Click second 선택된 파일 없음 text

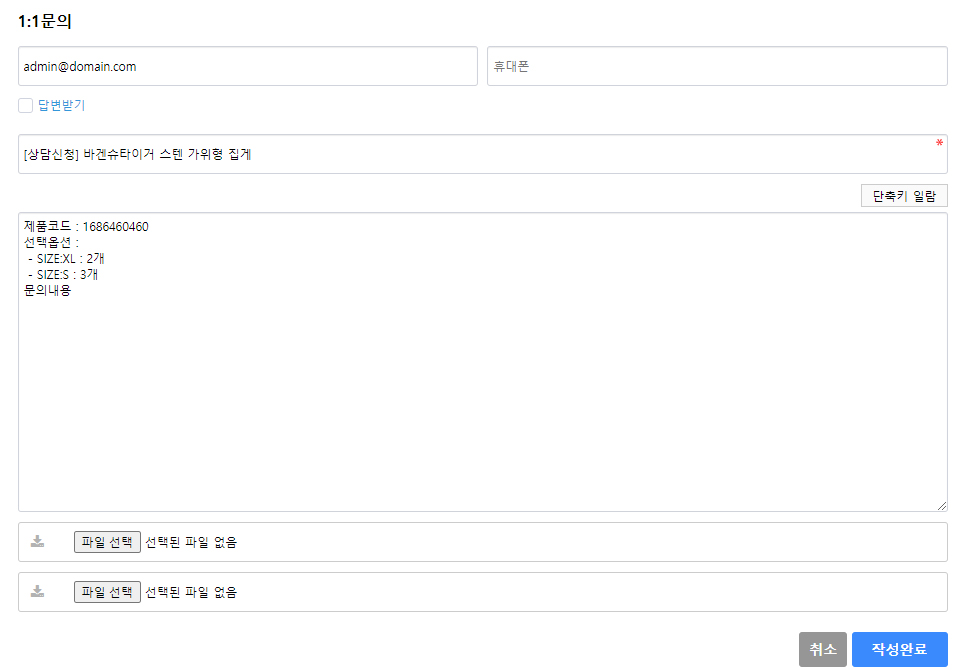pos(191,592)
